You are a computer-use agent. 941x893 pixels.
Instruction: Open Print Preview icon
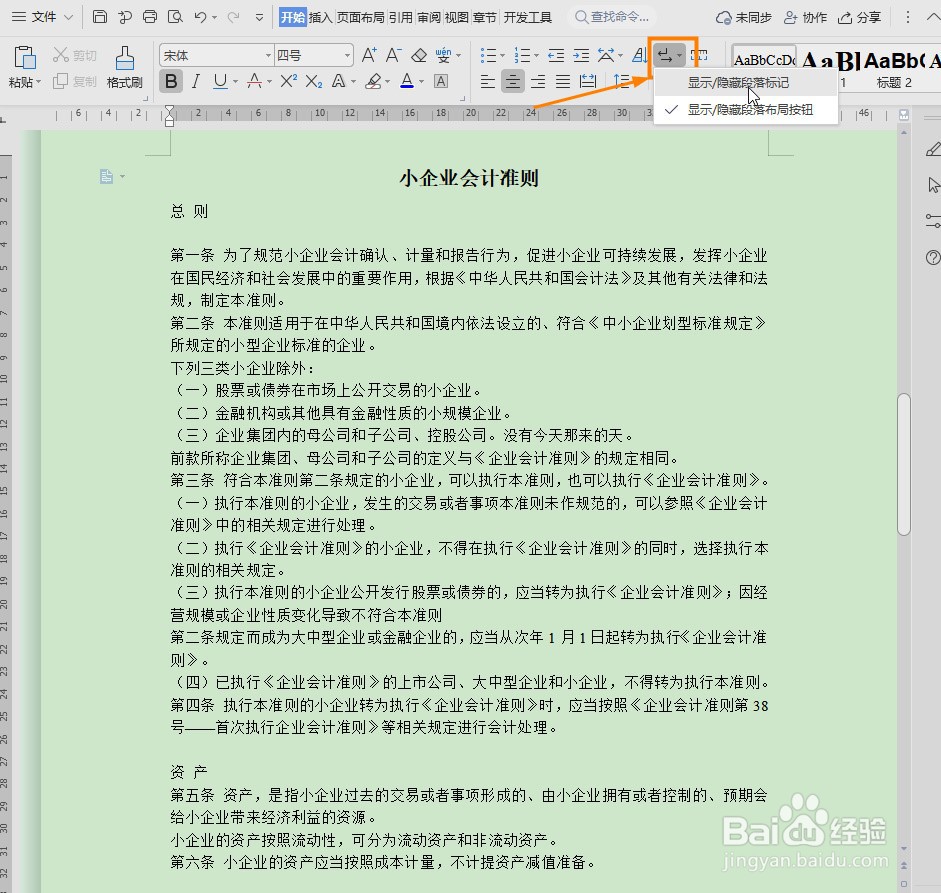175,17
